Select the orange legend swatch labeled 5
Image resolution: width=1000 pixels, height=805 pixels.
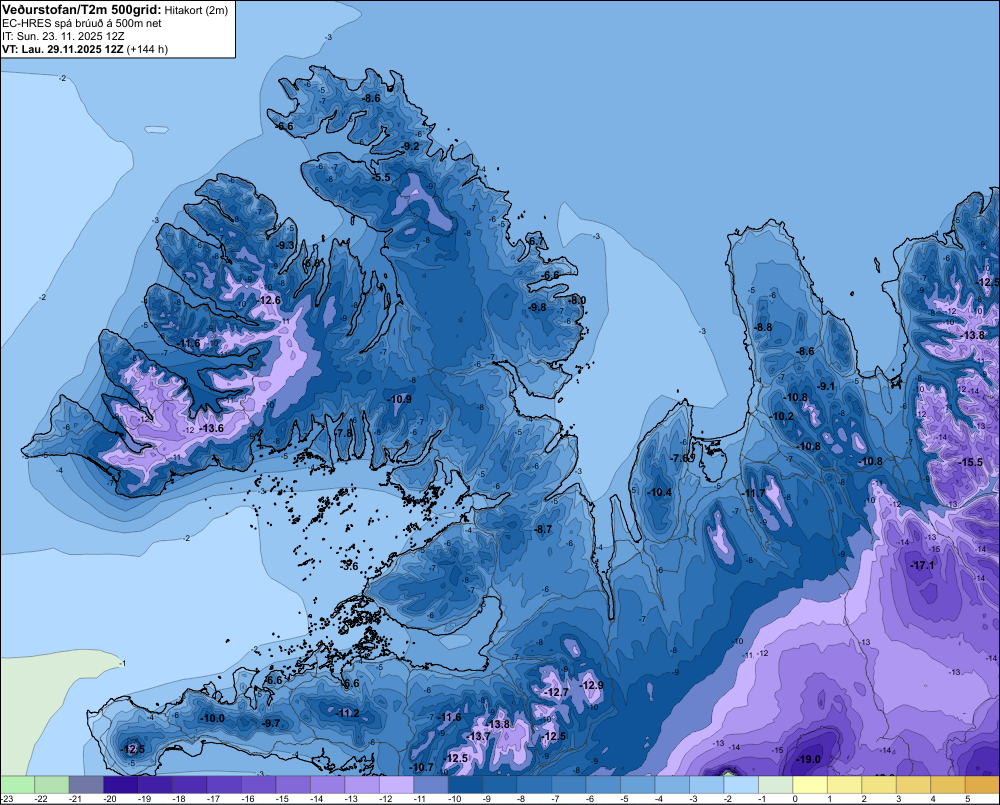point(982,785)
